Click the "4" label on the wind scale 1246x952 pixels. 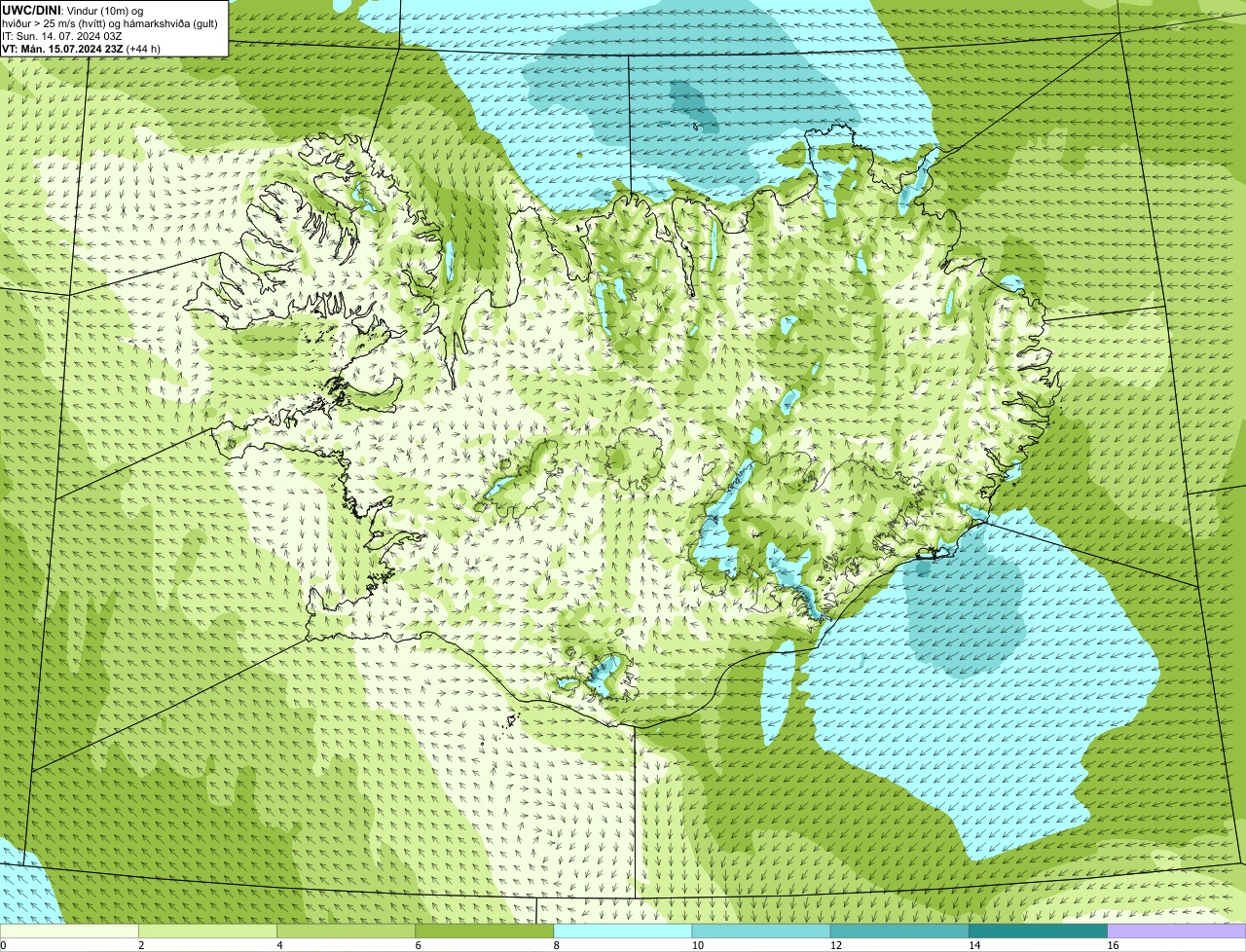point(279,945)
